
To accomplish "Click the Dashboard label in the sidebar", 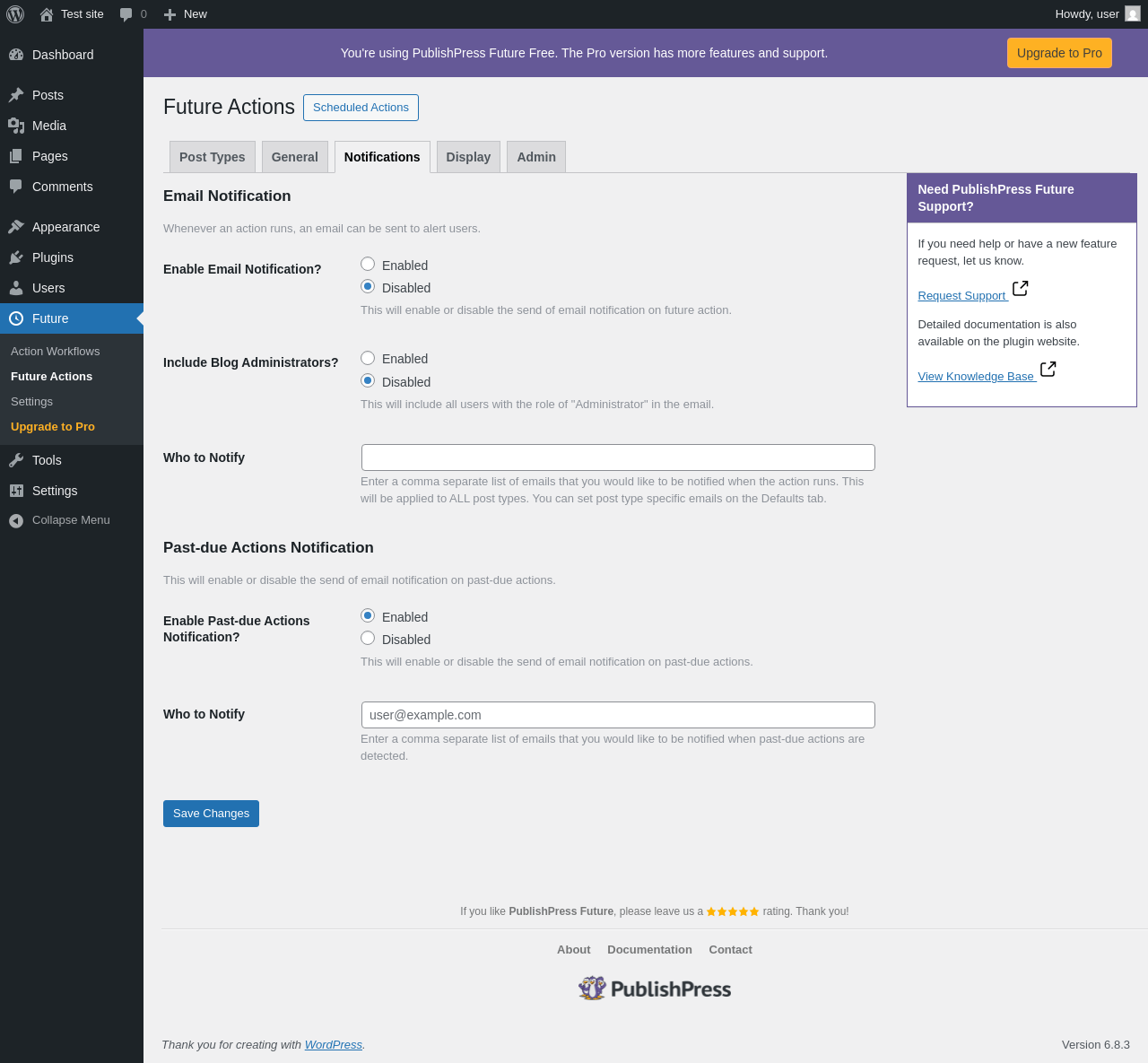I will click(x=63, y=55).
